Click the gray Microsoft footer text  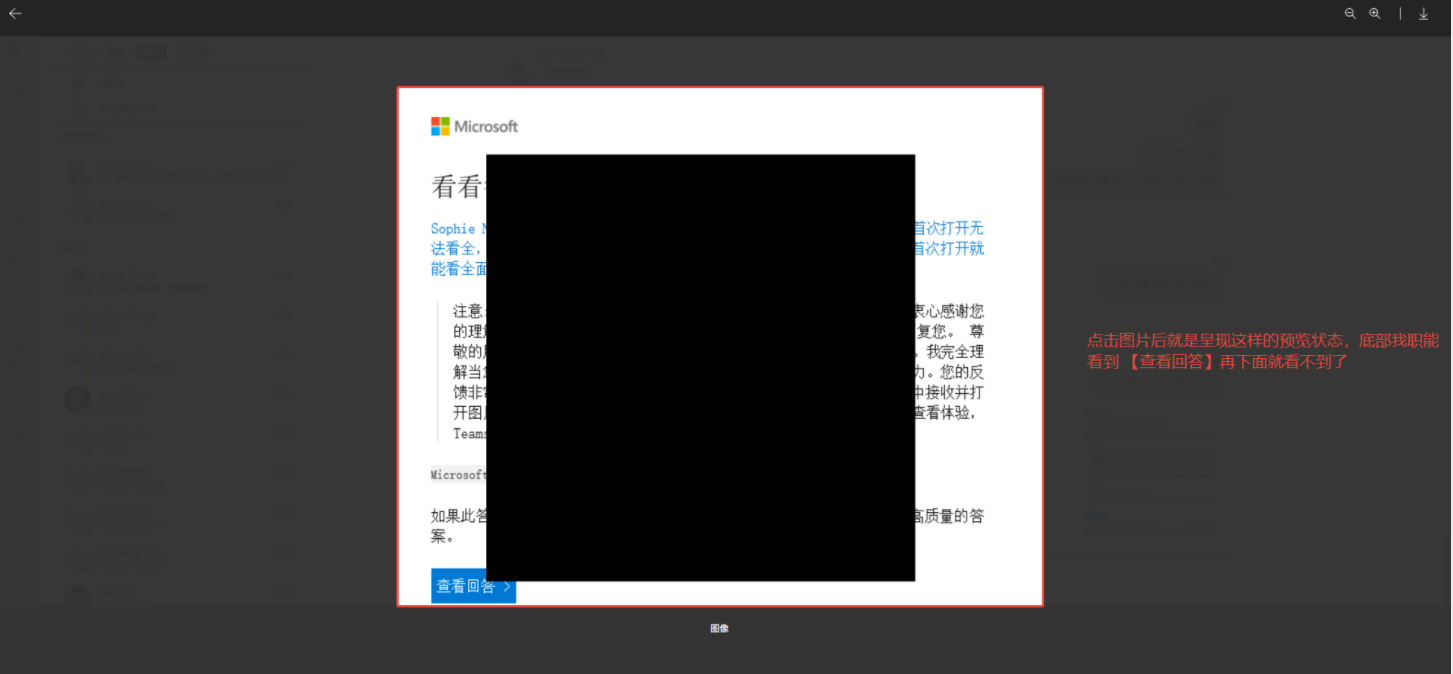[459, 475]
